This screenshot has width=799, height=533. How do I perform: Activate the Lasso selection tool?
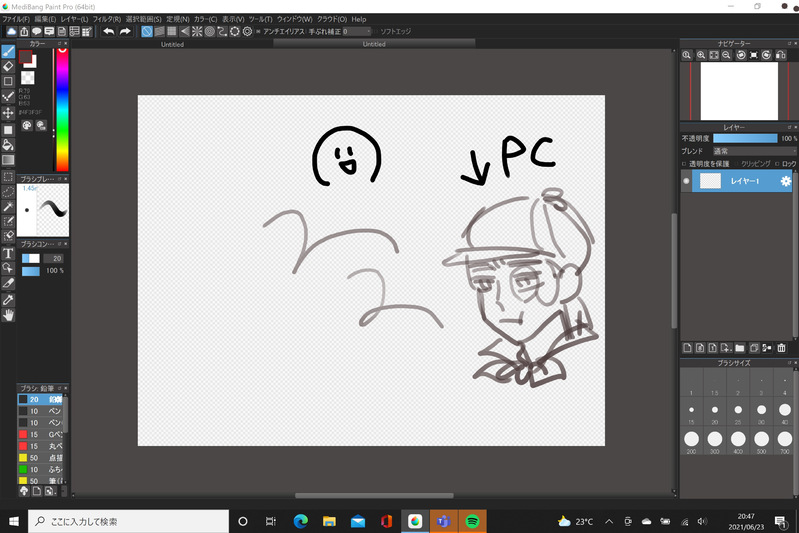8,192
